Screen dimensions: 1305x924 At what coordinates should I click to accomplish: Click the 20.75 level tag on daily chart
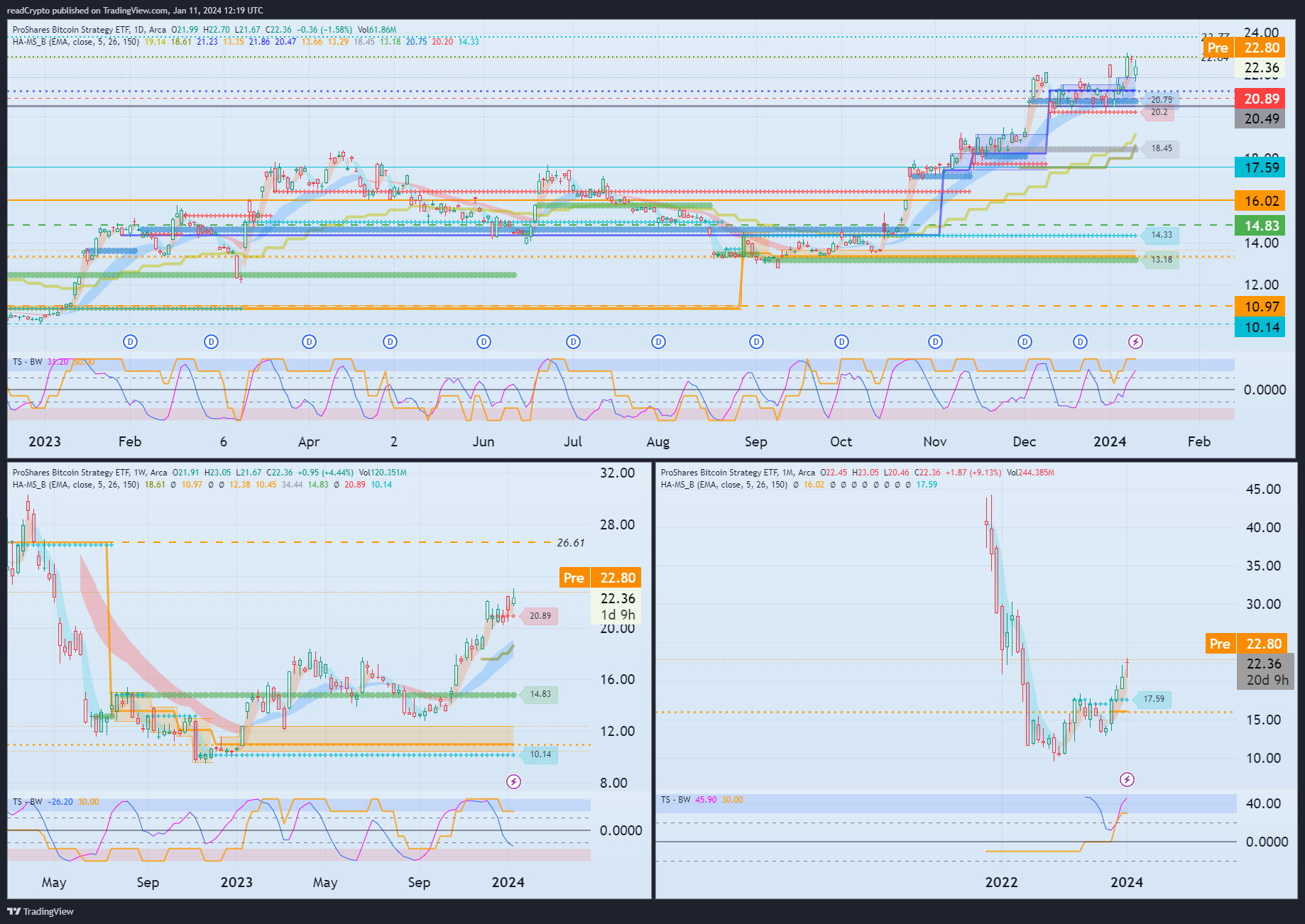point(1161,100)
